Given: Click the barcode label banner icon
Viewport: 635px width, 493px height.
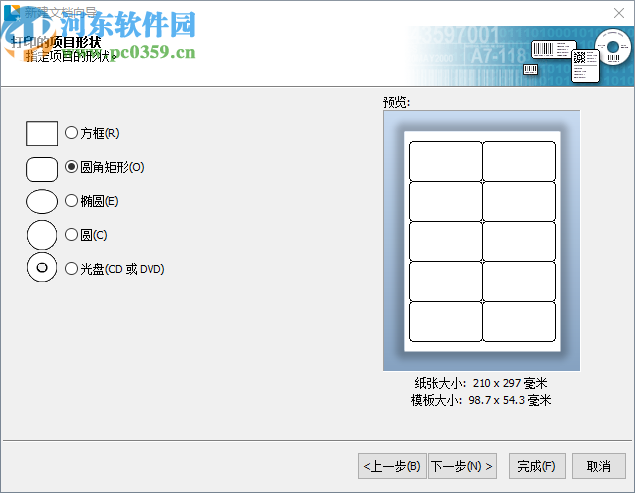Looking at the screenshot, I should pos(553,49).
